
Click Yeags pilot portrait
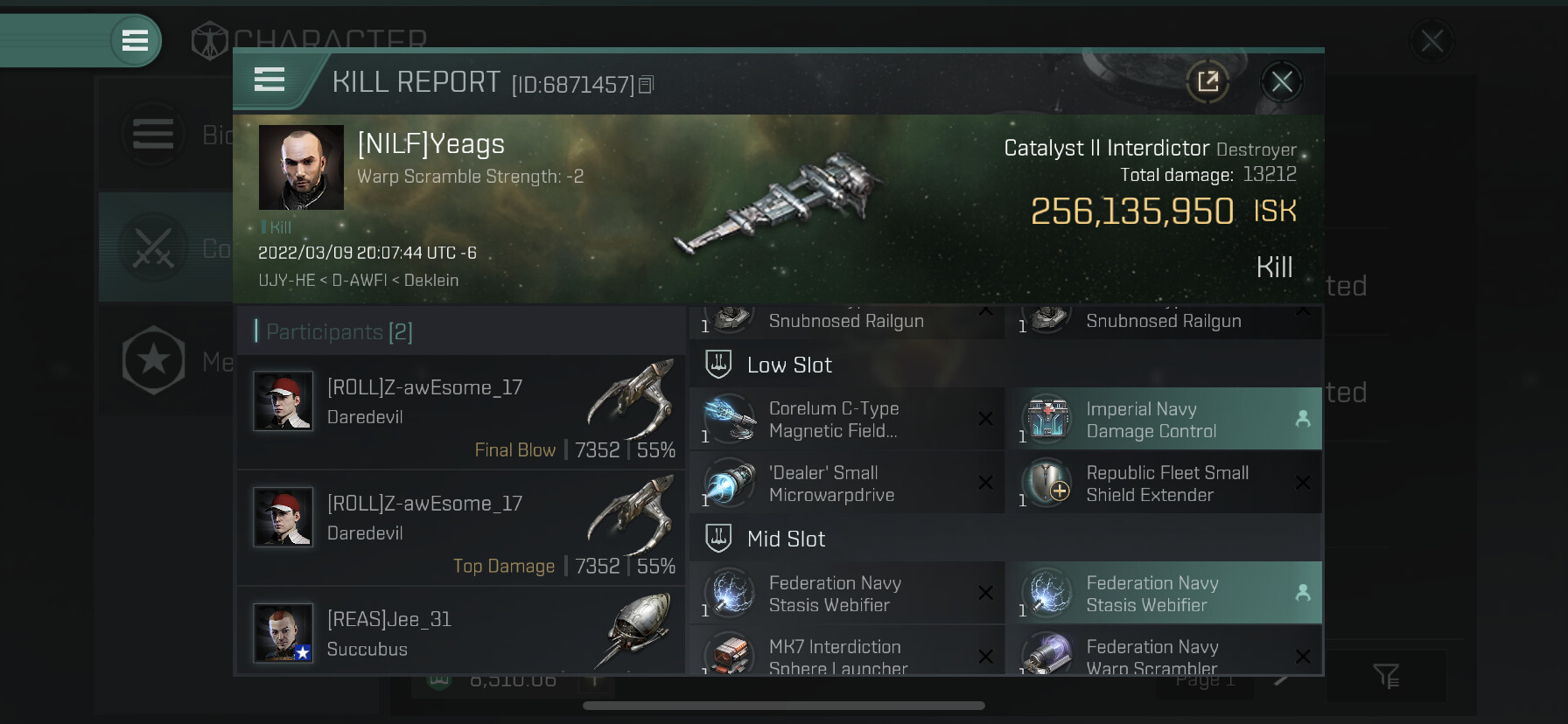pyautogui.click(x=301, y=167)
